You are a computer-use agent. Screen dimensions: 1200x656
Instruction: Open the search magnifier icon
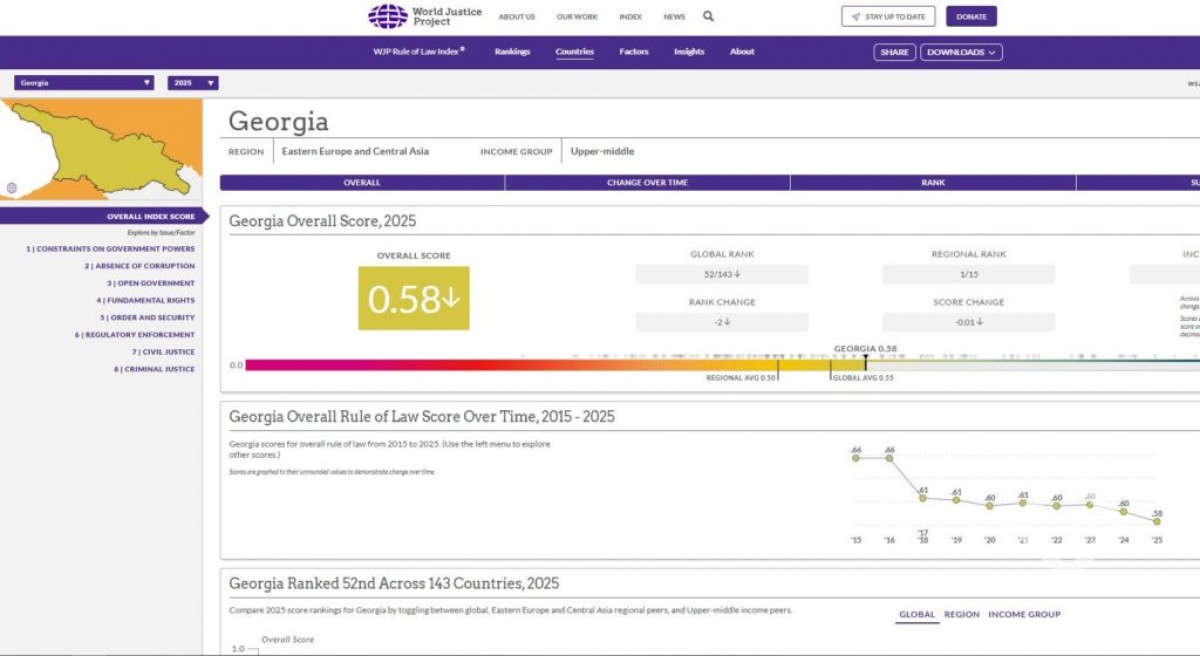(708, 16)
